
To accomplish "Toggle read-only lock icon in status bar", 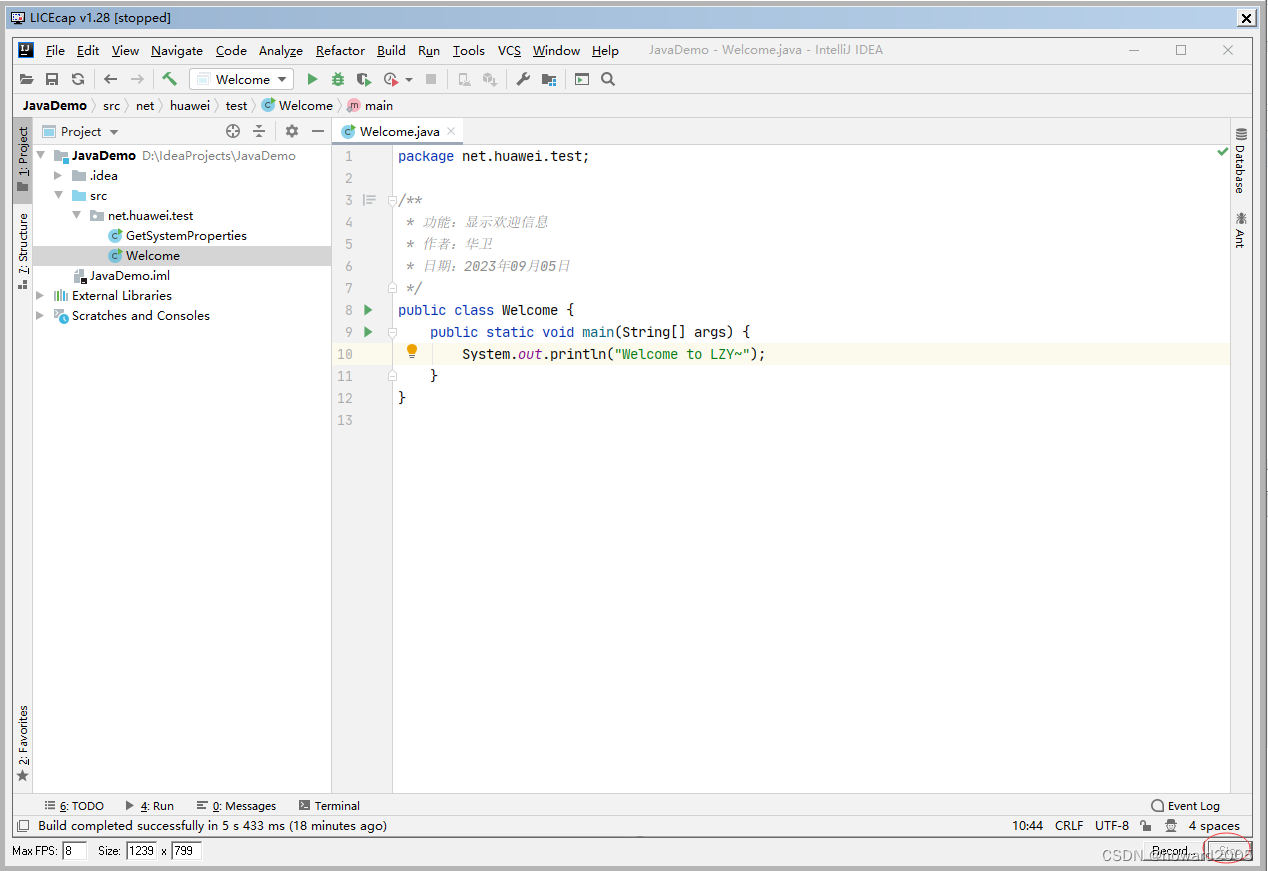I will coord(1145,826).
